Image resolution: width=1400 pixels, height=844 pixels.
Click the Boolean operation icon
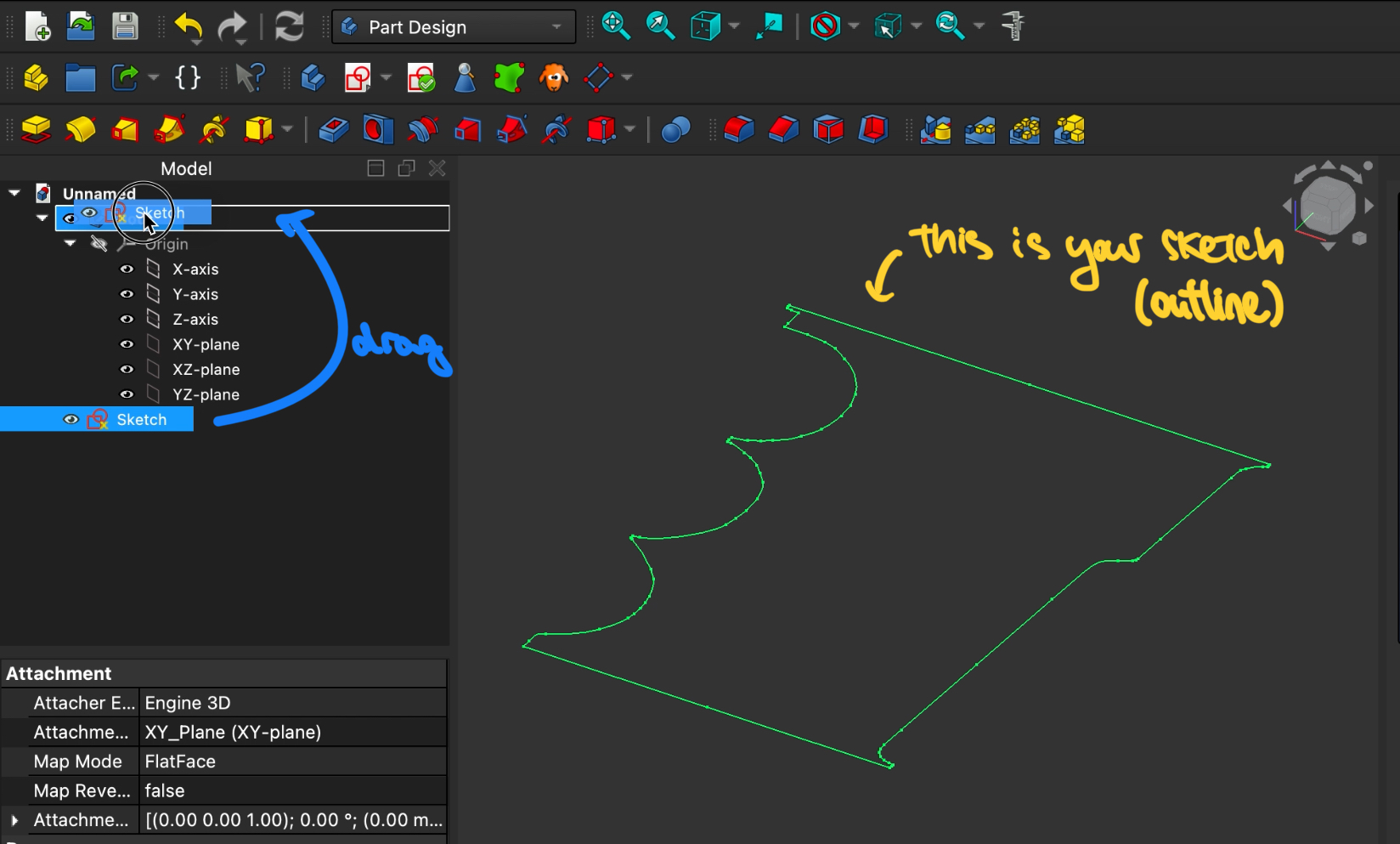tap(675, 130)
